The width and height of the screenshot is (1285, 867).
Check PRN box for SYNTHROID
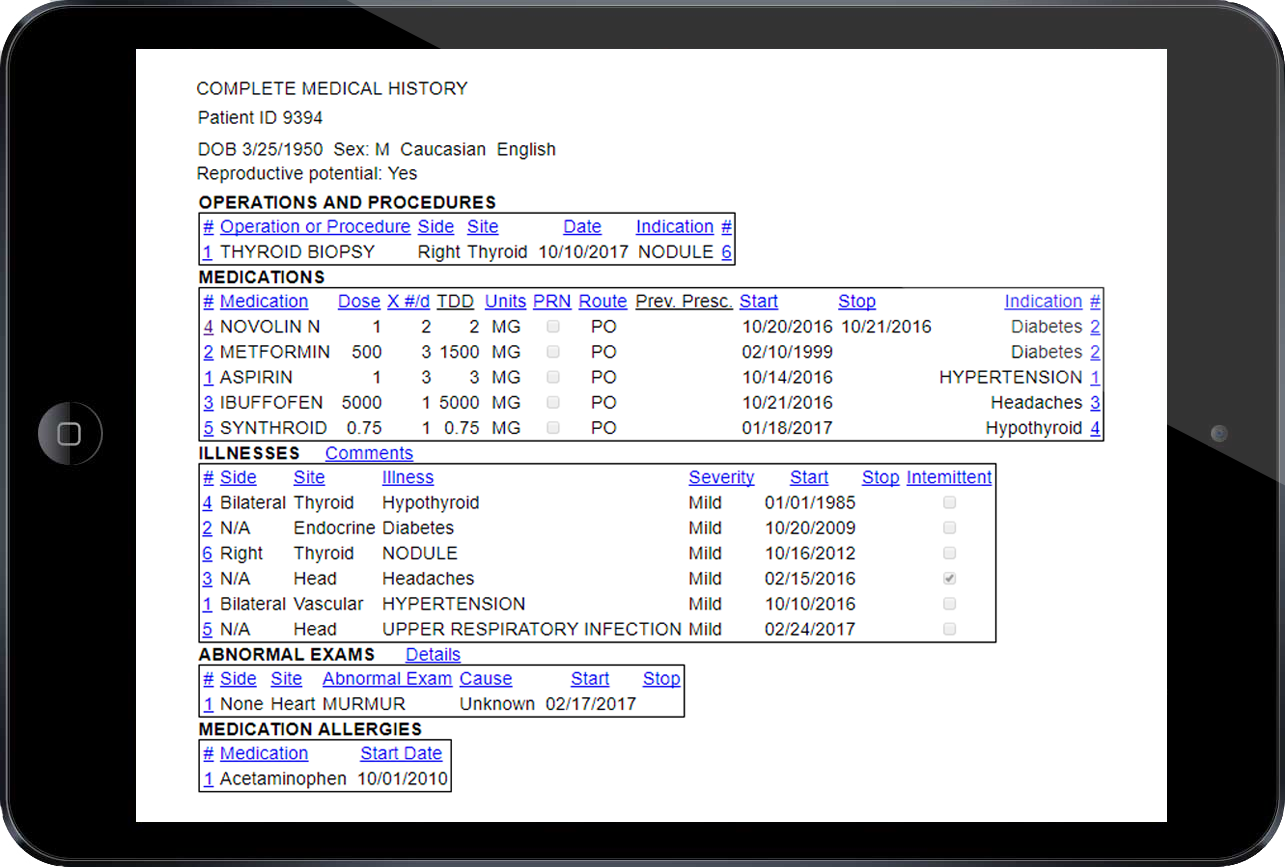click(553, 428)
